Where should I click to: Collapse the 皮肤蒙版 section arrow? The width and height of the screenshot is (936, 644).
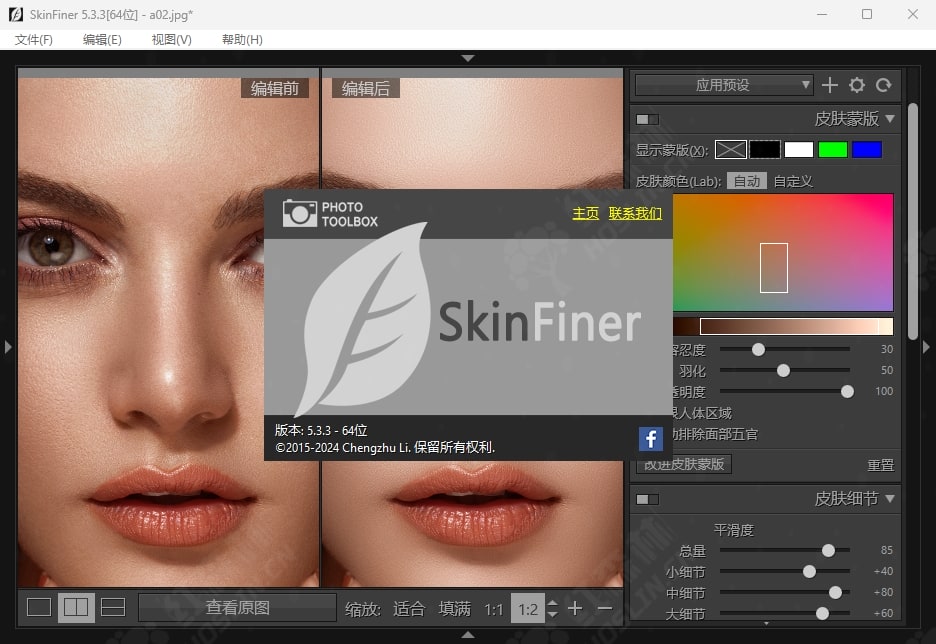890,119
